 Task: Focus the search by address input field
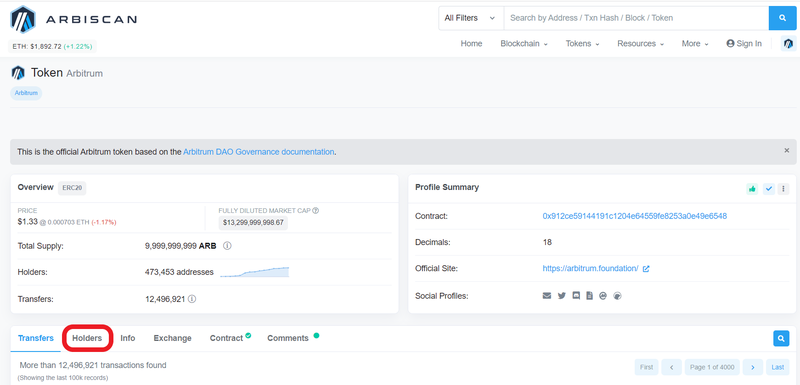pyautogui.click(x=636, y=18)
